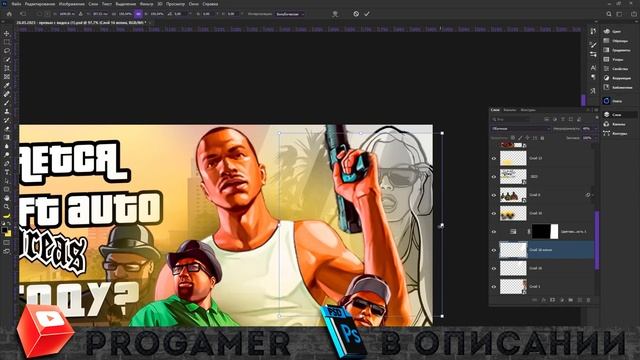Switch to the Контуры tab in Layers panel
The image size is (640, 360).
[x=528, y=110]
